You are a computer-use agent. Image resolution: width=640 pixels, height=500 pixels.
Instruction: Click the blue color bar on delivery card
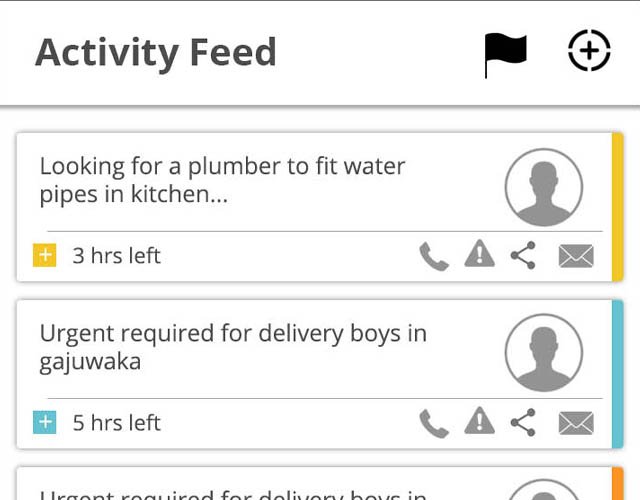pyautogui.click(x=617, y=373)
